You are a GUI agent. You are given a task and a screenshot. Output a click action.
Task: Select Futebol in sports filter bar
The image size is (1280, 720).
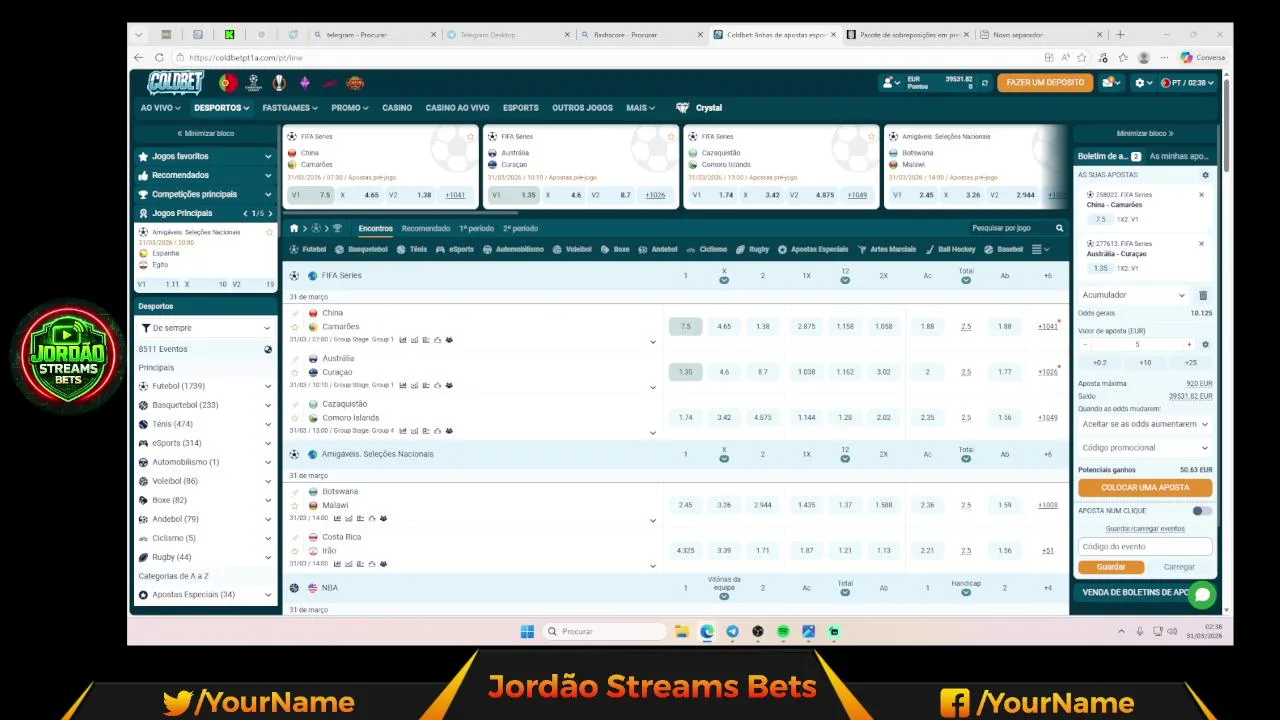pos(308,249)
